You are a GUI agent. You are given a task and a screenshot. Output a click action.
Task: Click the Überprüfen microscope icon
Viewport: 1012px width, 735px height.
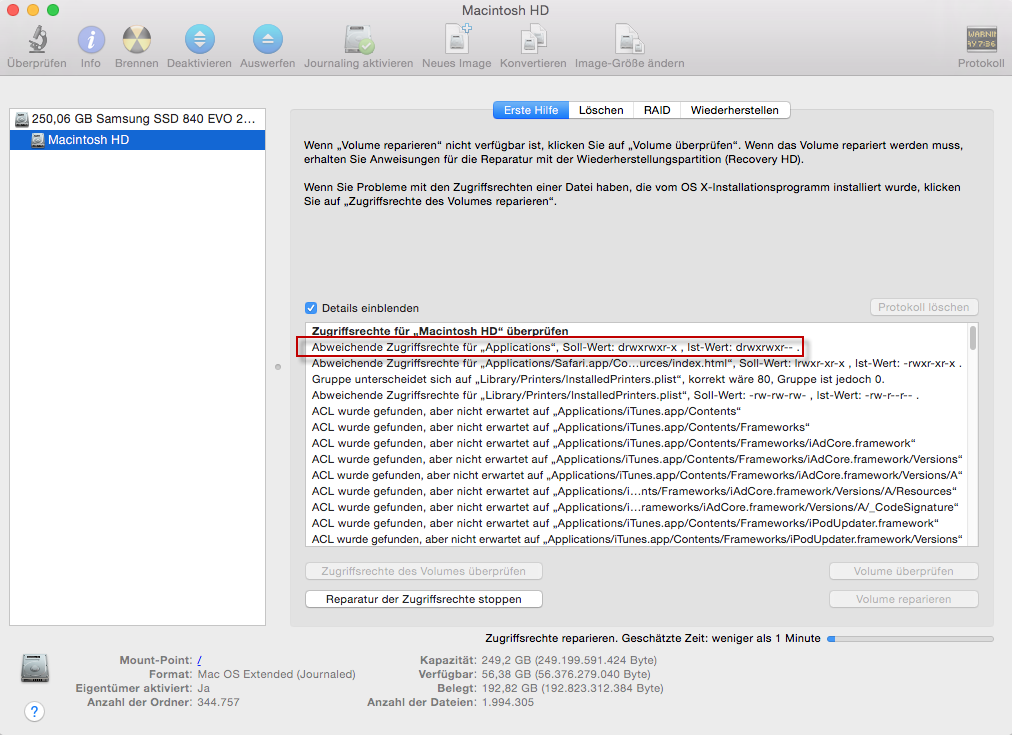37,39
